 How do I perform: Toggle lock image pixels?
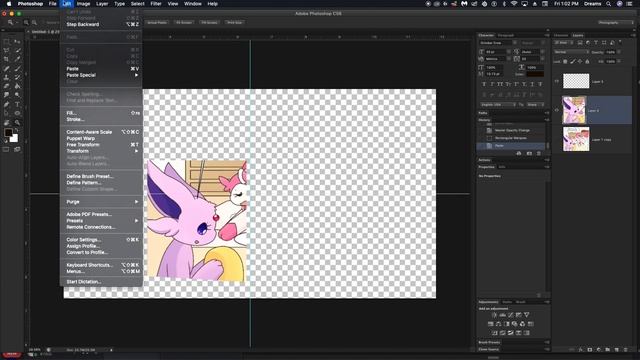[x=573, y=62]
